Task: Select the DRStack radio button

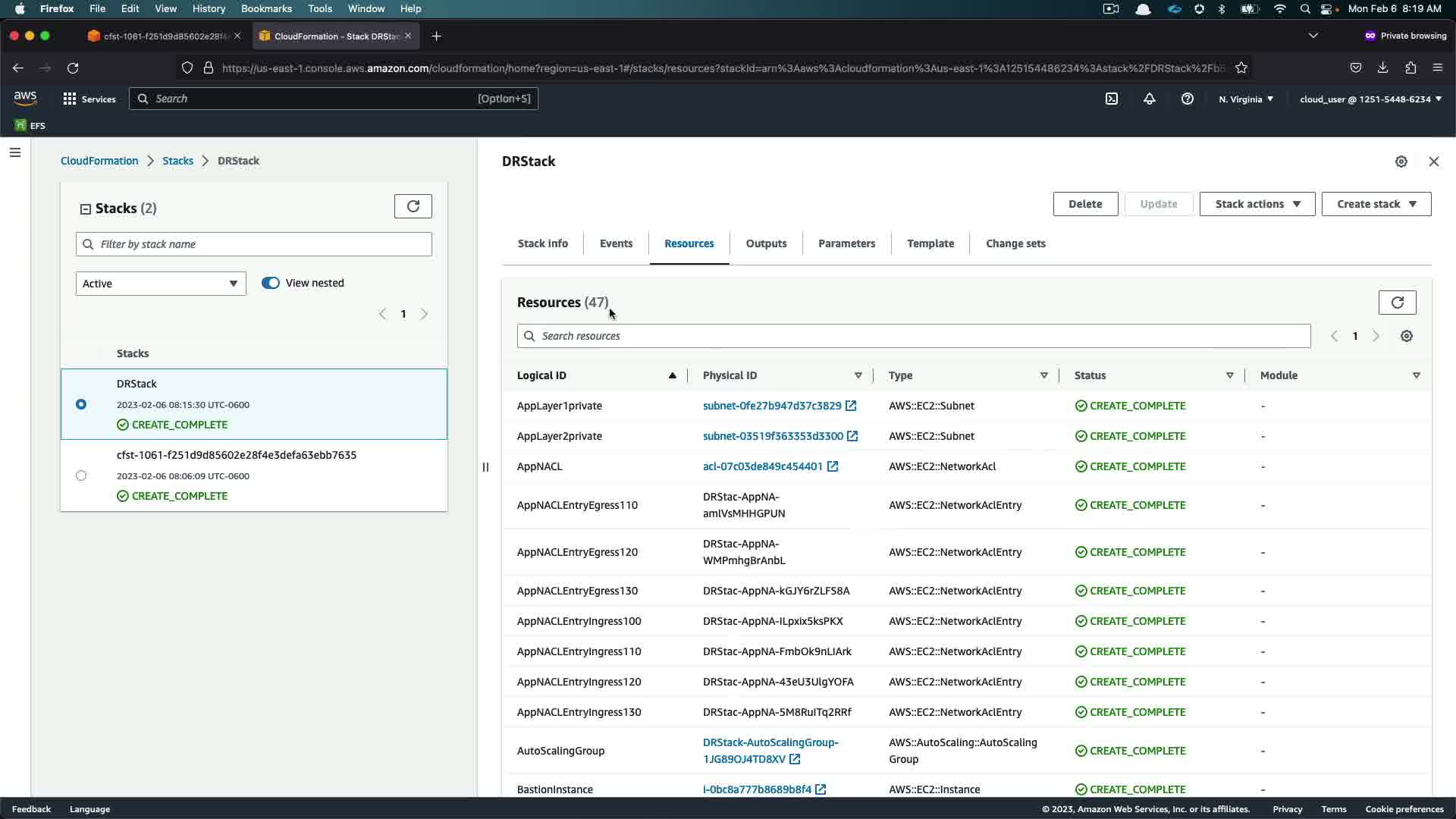Action: pyautogui.click(x=81, y=404)
